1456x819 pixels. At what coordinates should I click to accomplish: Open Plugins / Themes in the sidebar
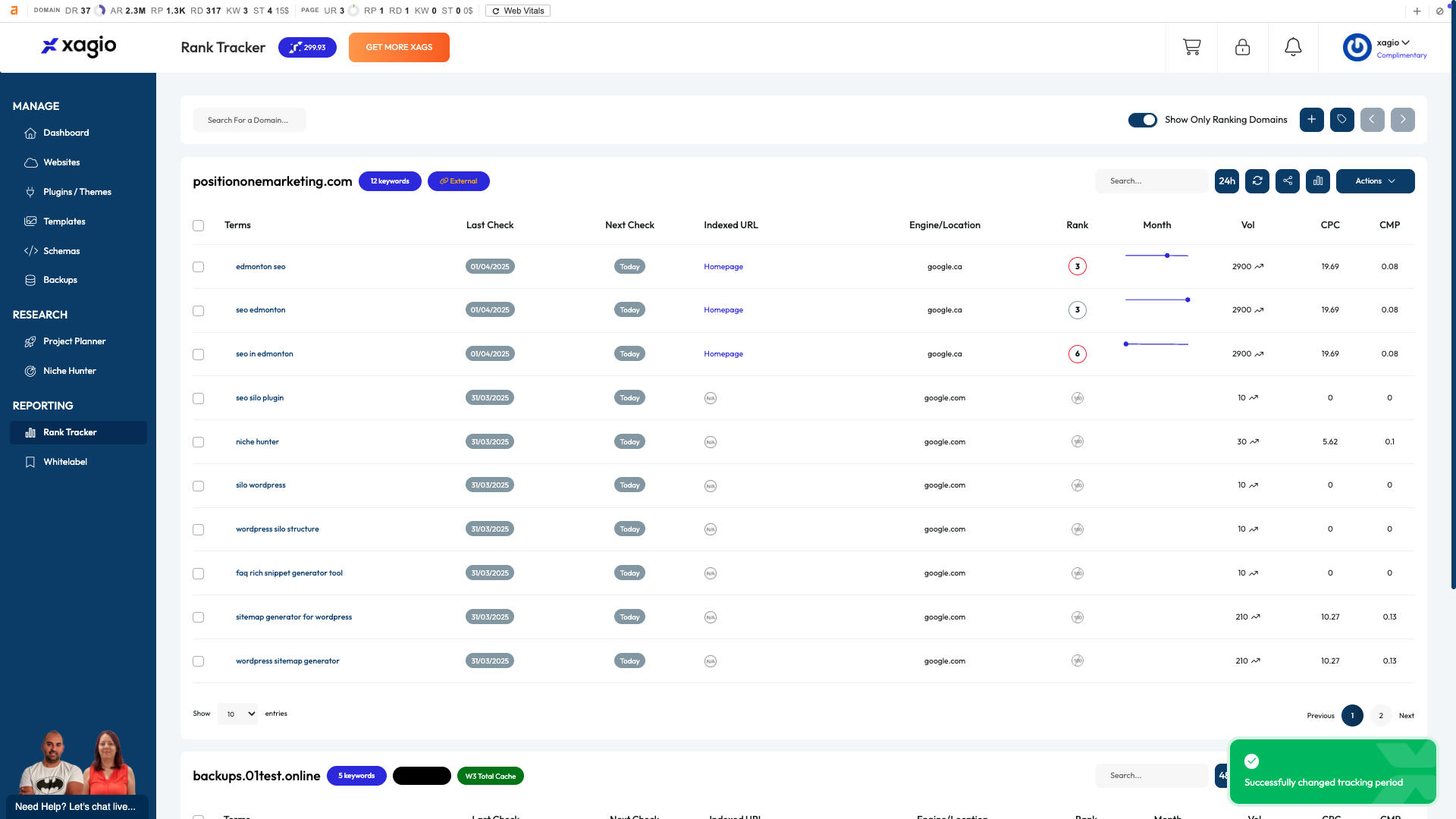pos(77,192)
